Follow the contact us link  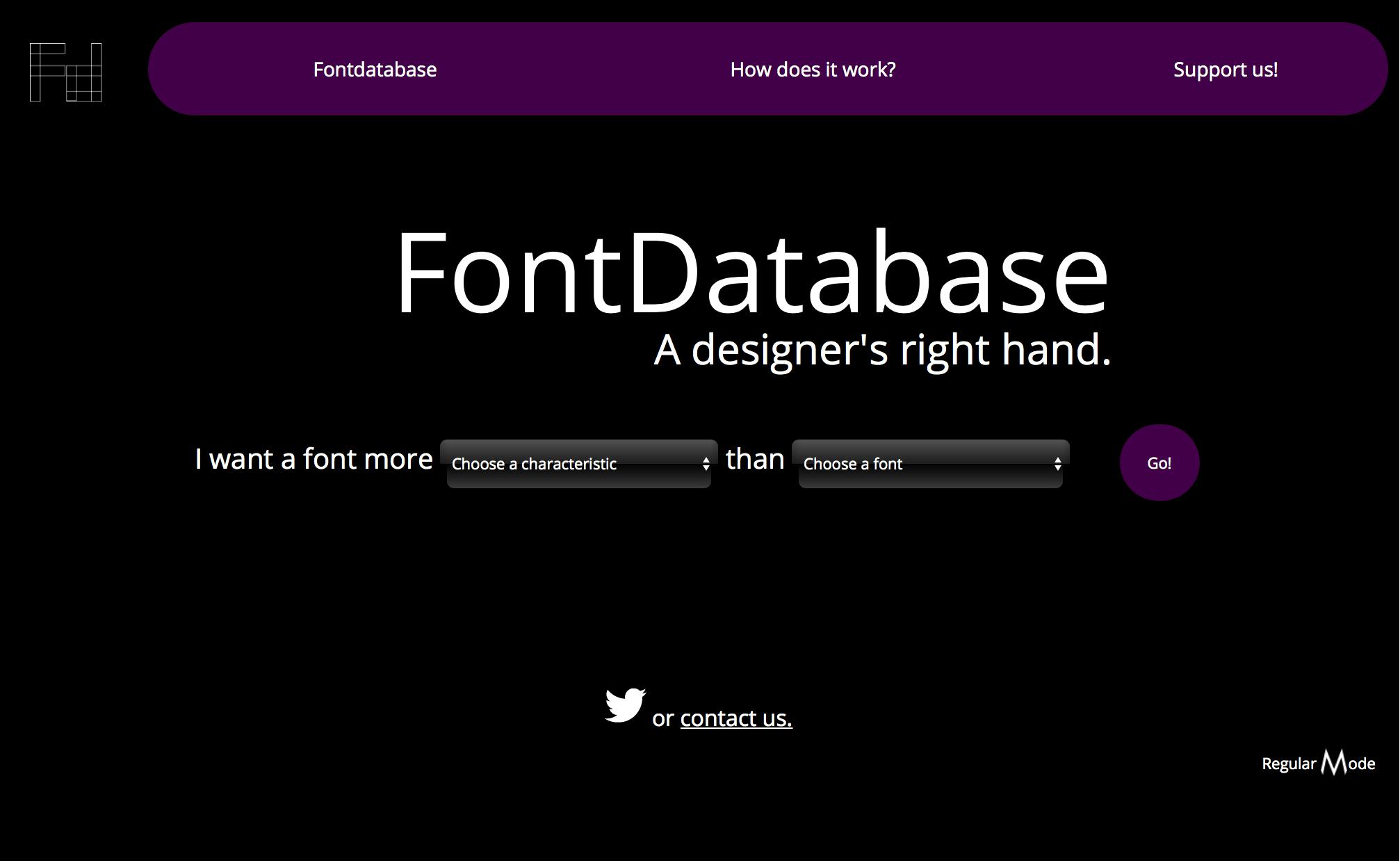tap(735, 718)
